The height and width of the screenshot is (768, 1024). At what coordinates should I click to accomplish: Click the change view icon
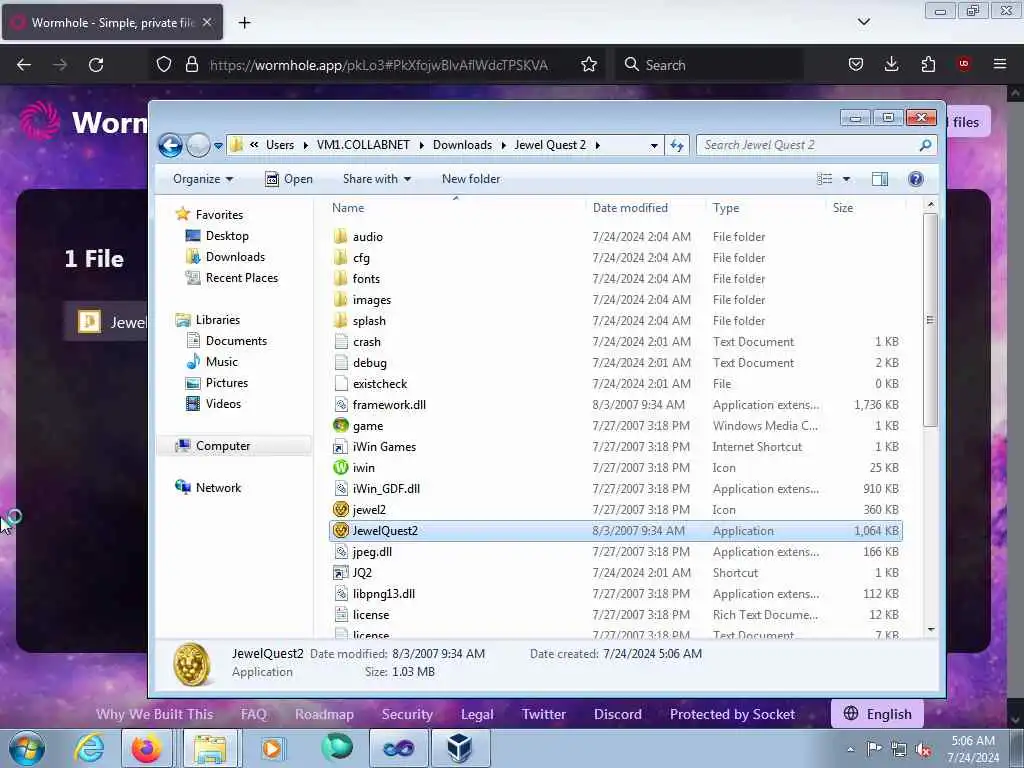(825, 179)
